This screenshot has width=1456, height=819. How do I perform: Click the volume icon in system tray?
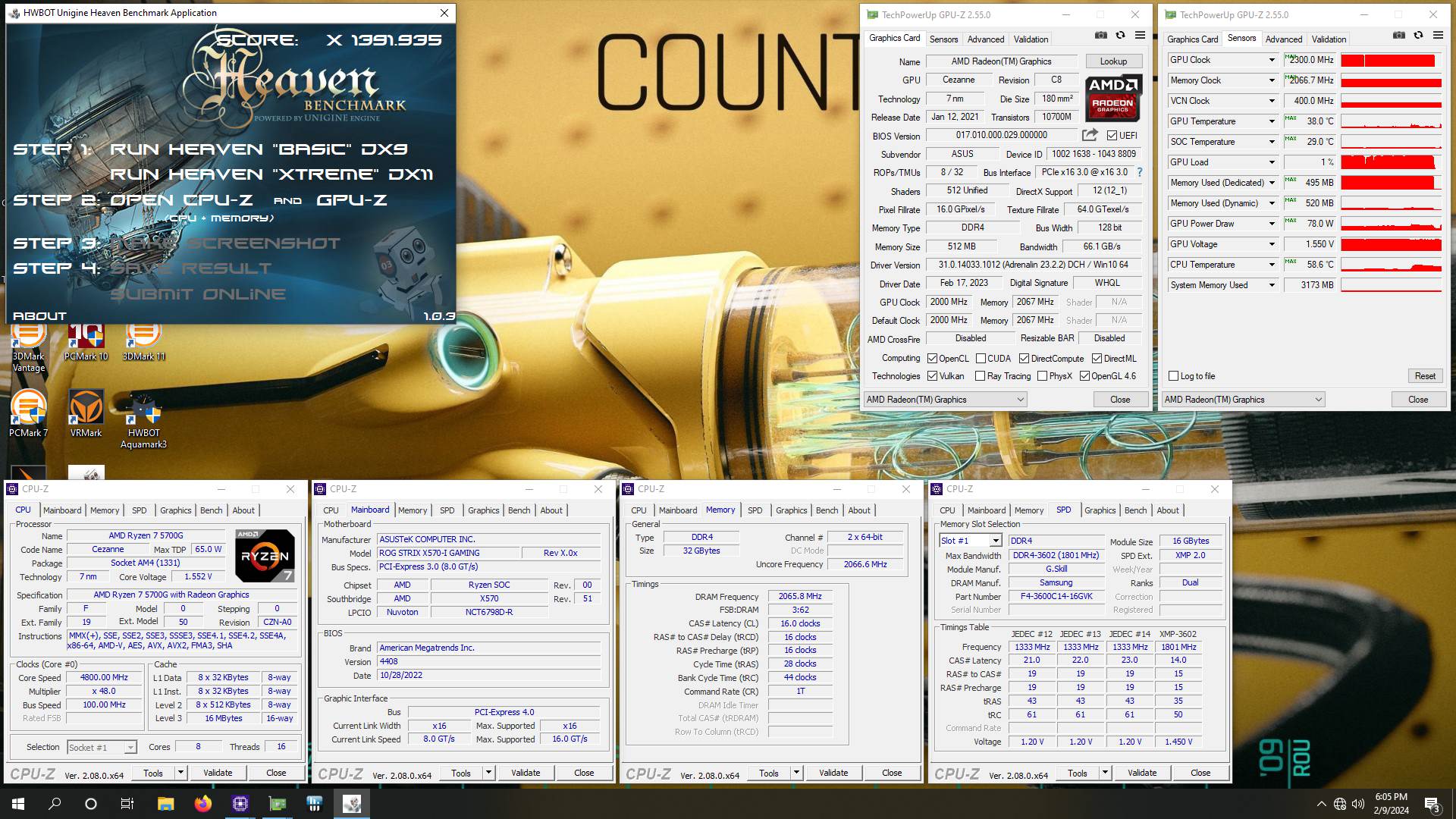[x=1357, y=804]
